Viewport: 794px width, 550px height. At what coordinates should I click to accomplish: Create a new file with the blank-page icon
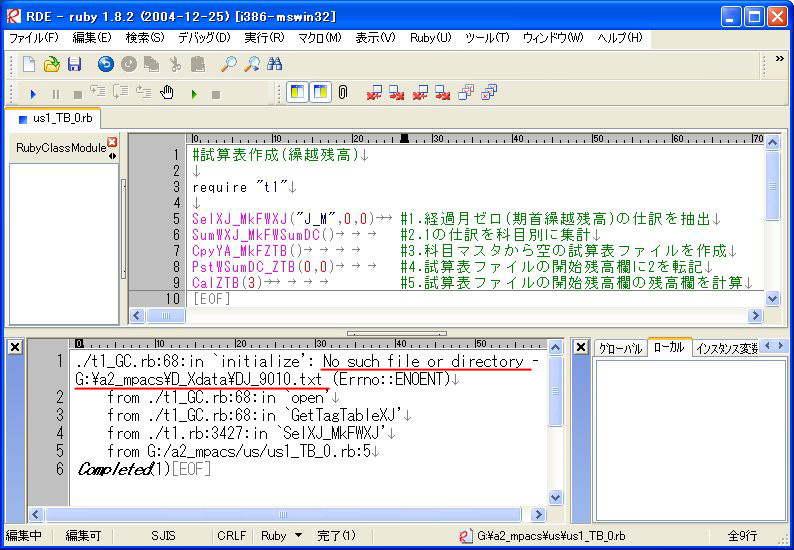(29, 64)
